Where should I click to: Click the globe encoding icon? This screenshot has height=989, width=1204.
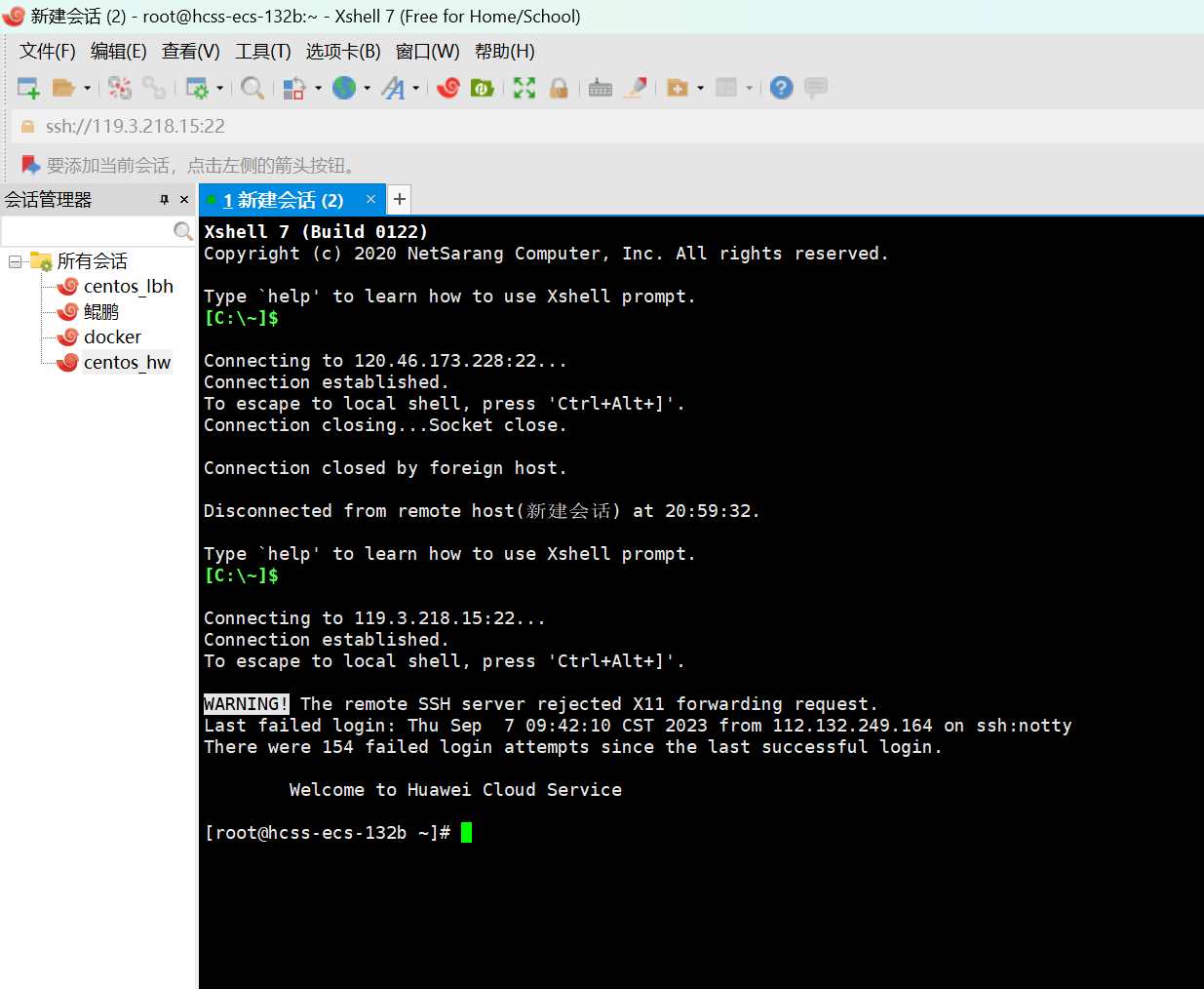[x=344, y=88]
